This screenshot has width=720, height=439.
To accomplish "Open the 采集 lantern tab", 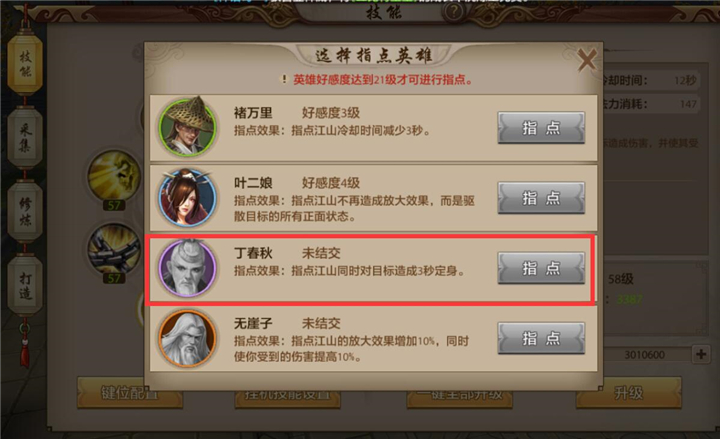I will point(25,138).
